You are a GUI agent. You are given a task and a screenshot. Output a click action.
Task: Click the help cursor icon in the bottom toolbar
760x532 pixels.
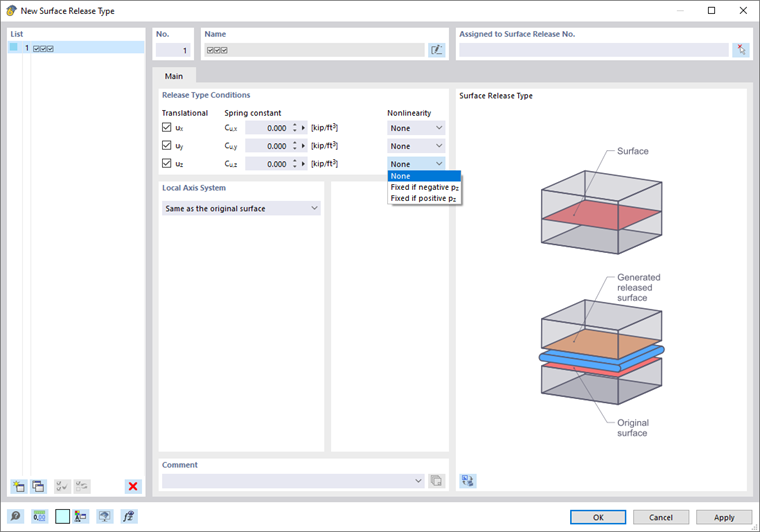(x=105, y=516)
